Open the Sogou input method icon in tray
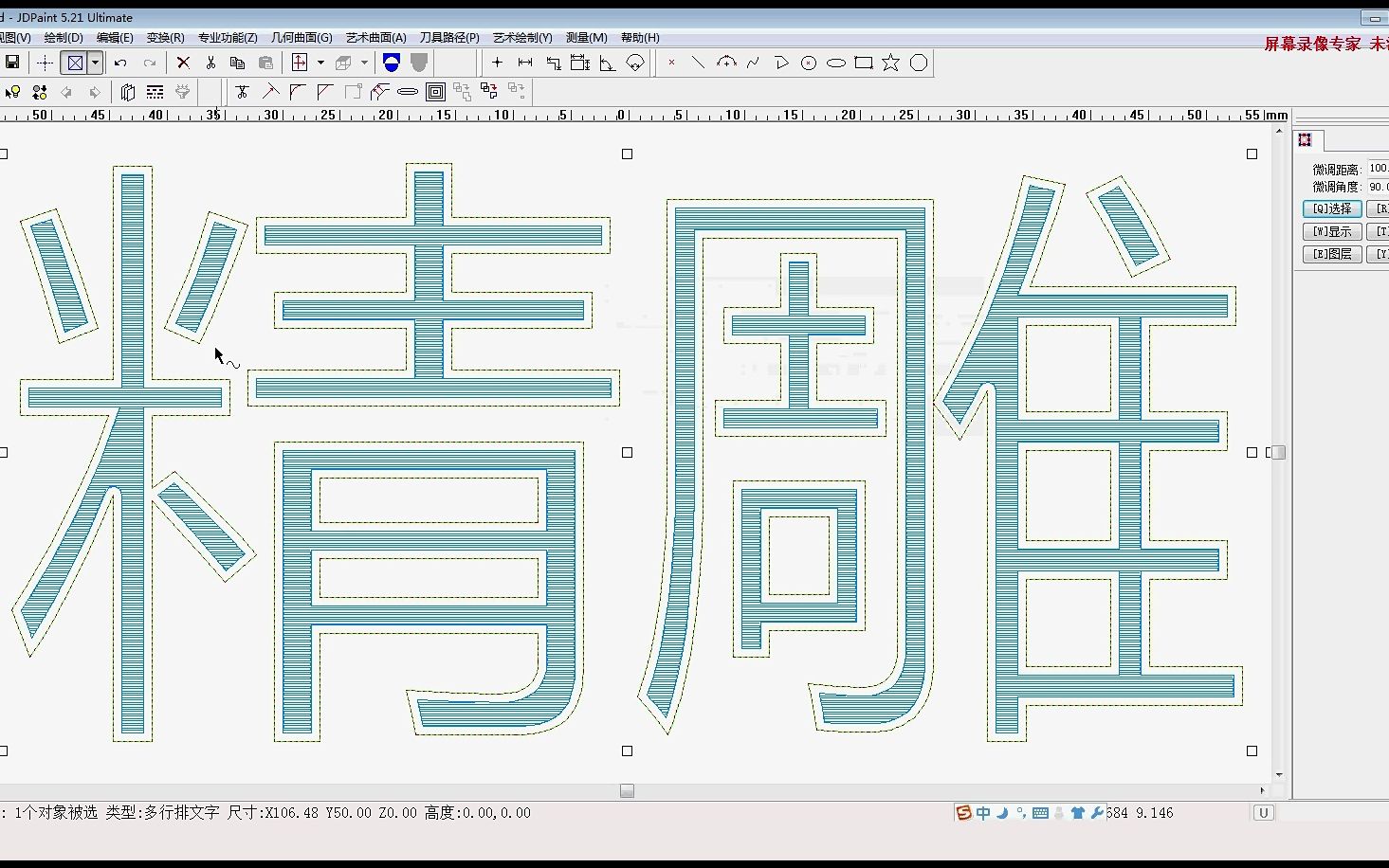This screenshot has width=1389, height=868. click(964, 812)
